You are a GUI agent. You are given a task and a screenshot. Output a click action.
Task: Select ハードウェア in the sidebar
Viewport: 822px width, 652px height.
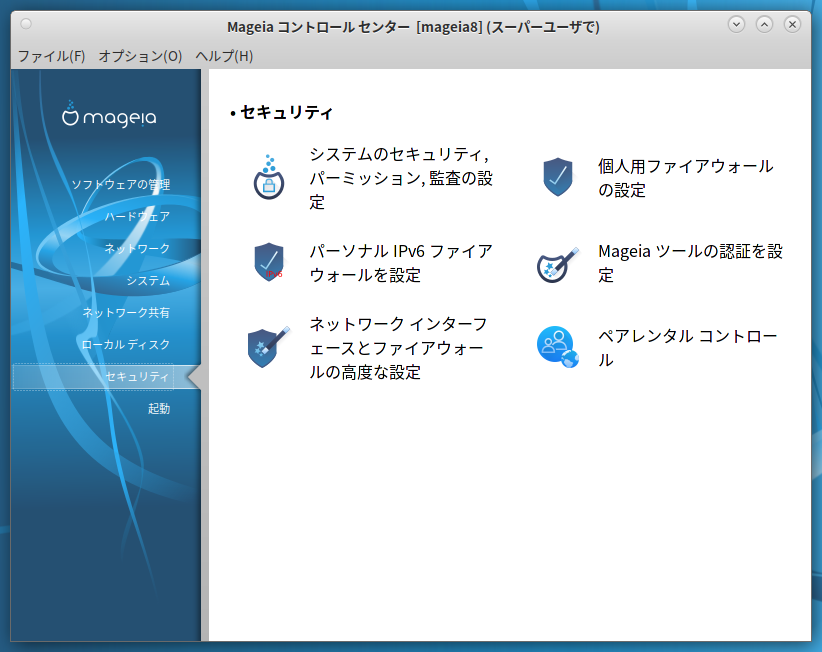[x=137, y=216]
